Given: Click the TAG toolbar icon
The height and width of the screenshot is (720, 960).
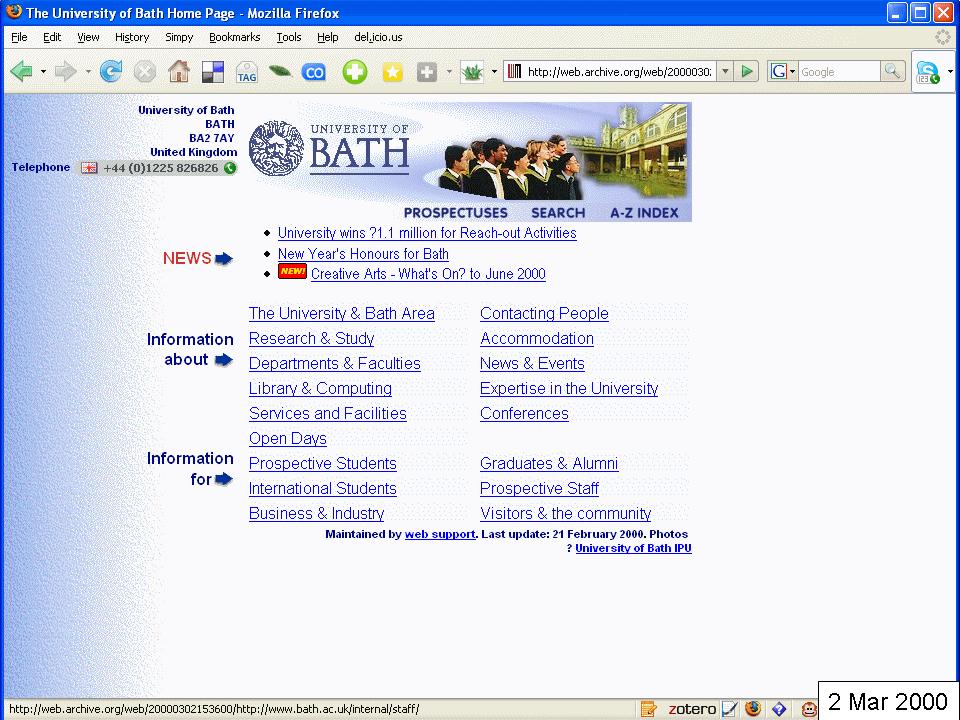Looking at the screenshot, I should [x=247, y=72].
